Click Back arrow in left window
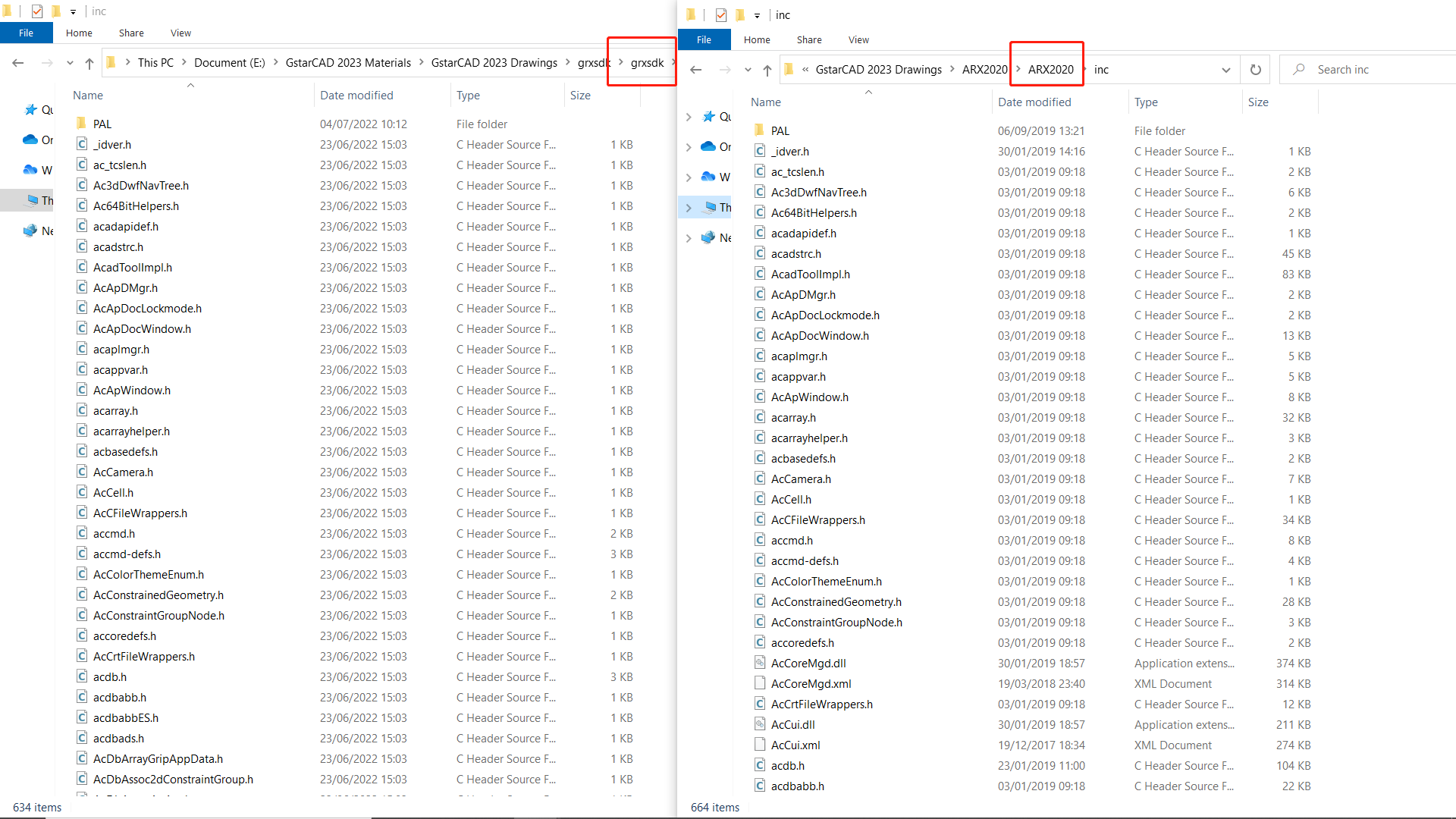Image resolution: width=1456 pixels, height=819 pixels. 18,63
